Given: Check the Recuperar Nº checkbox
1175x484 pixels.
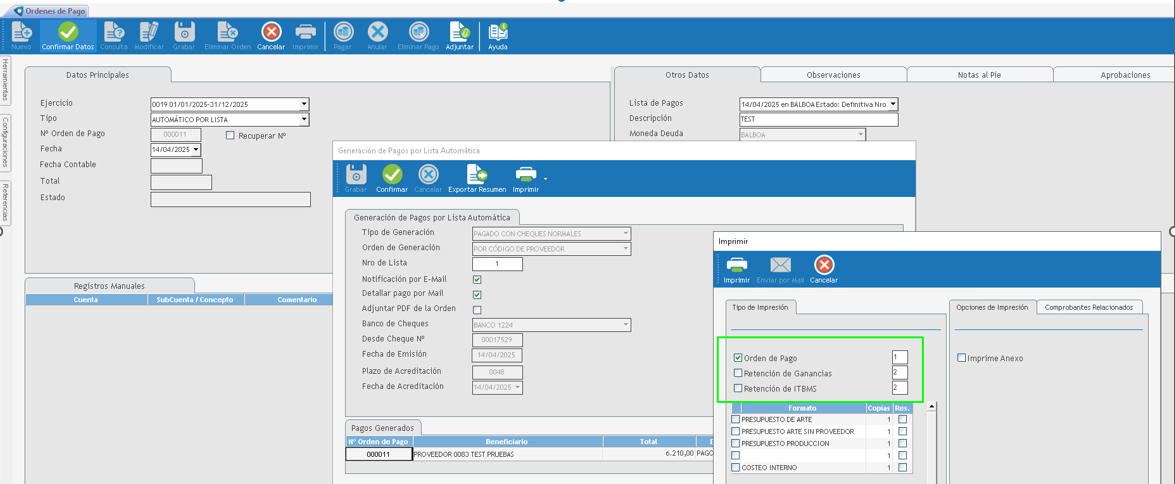Looking at the screenshot, I should 230,135.
